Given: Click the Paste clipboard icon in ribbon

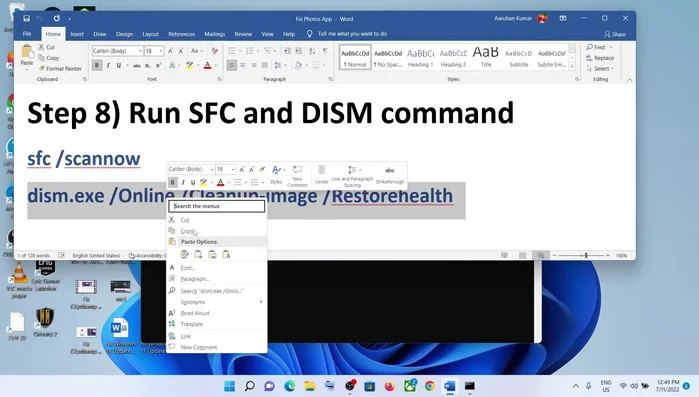Looking at the screenshot, I should coord(27,52).
